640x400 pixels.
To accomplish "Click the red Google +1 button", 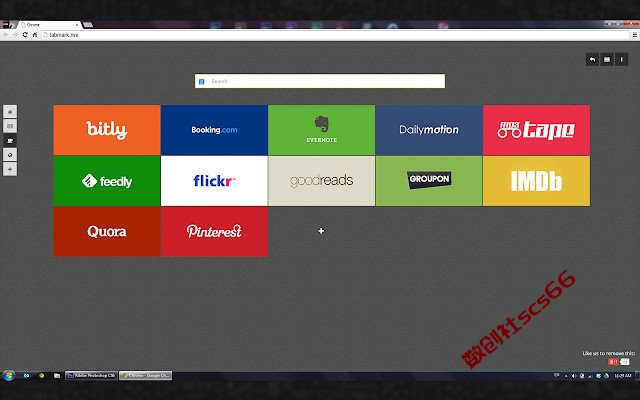I will click(x=613, y=362).
